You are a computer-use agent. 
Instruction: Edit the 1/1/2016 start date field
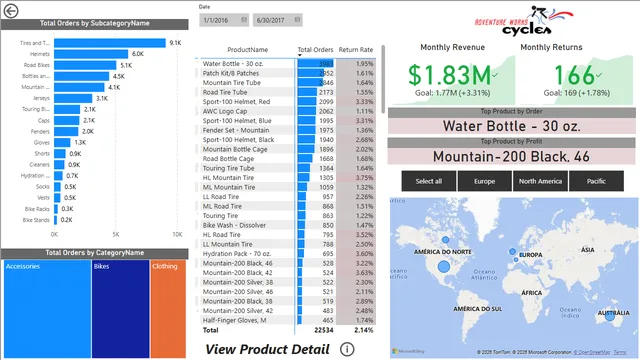[224, 20]
